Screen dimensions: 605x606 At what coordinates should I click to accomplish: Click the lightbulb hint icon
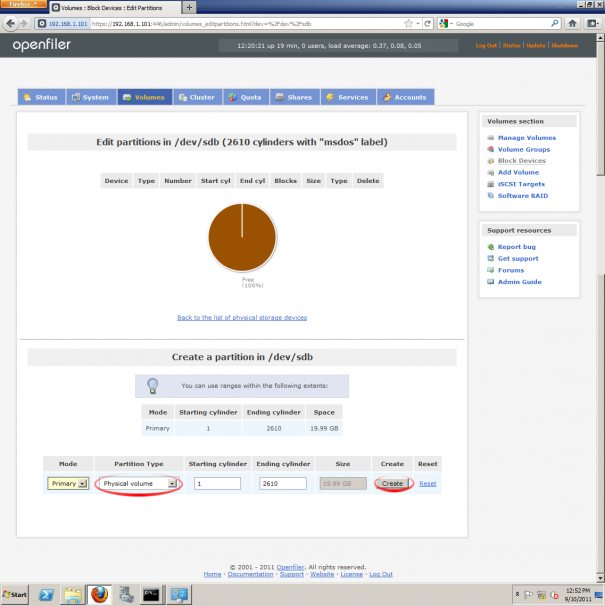pyautogui.click(x=153, y=386)
